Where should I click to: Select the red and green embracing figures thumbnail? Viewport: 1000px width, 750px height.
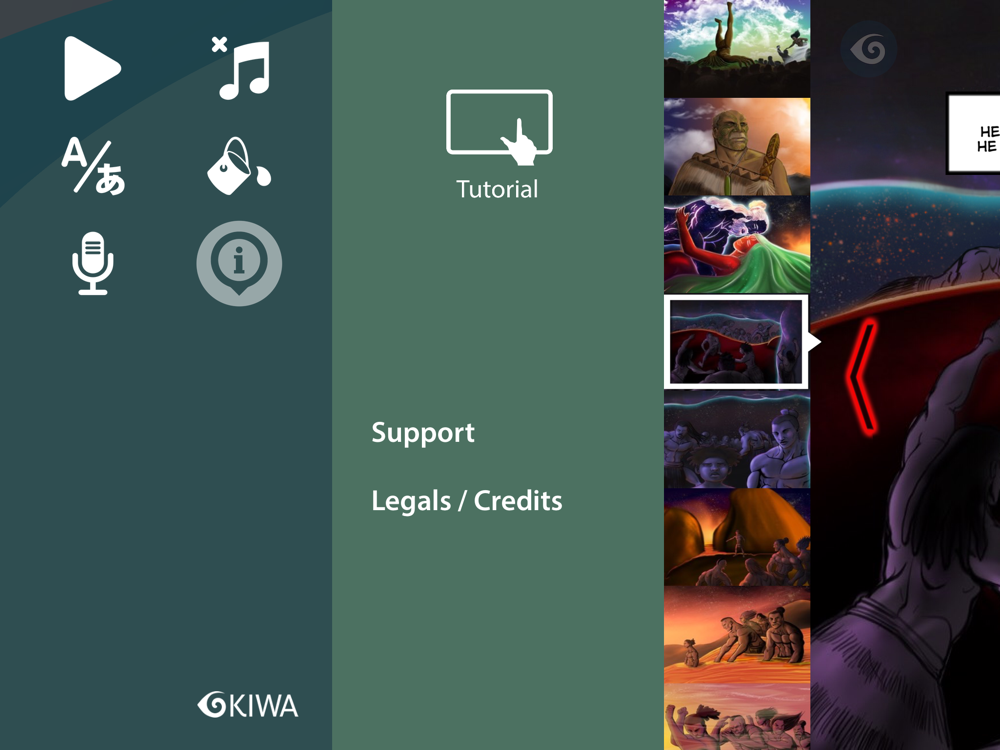click(x=737, y=245)
